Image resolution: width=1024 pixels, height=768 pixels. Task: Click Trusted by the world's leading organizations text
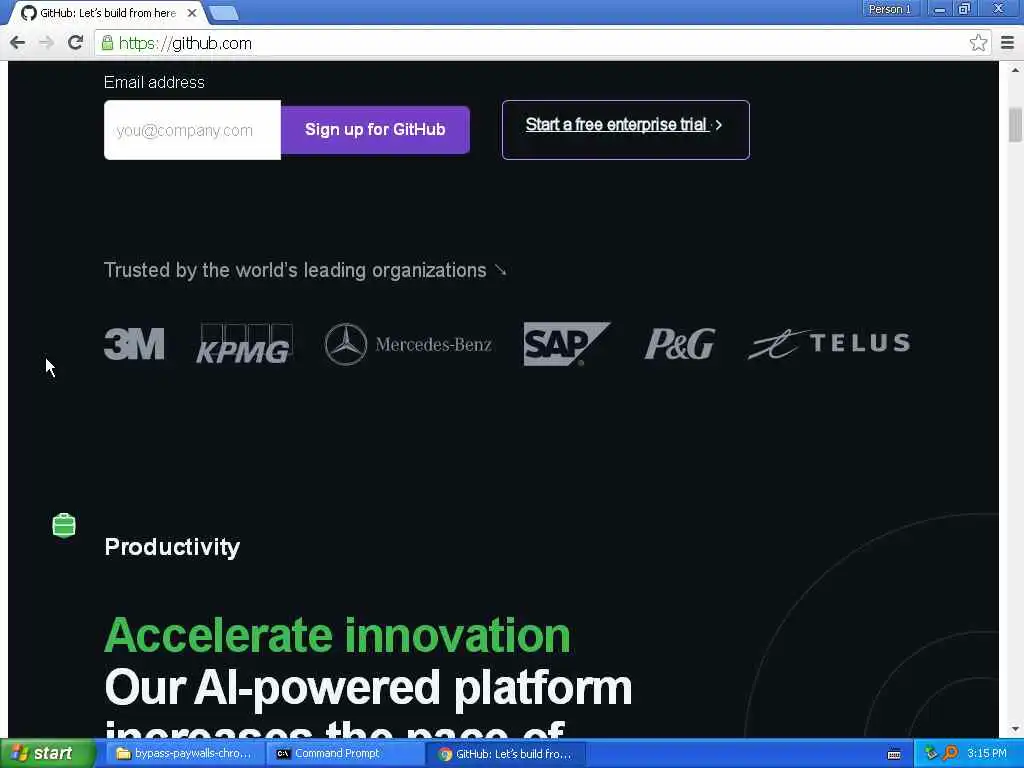tap(295, 270)
